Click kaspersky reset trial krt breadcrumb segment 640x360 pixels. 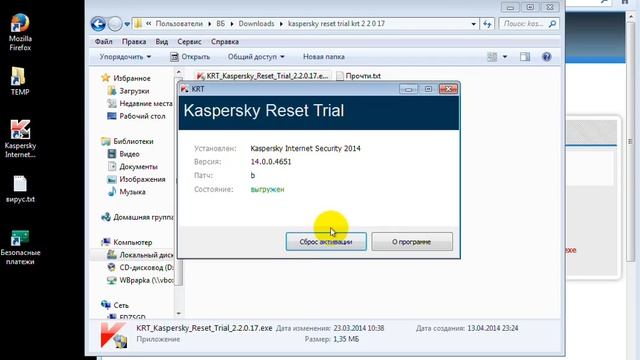336,24
